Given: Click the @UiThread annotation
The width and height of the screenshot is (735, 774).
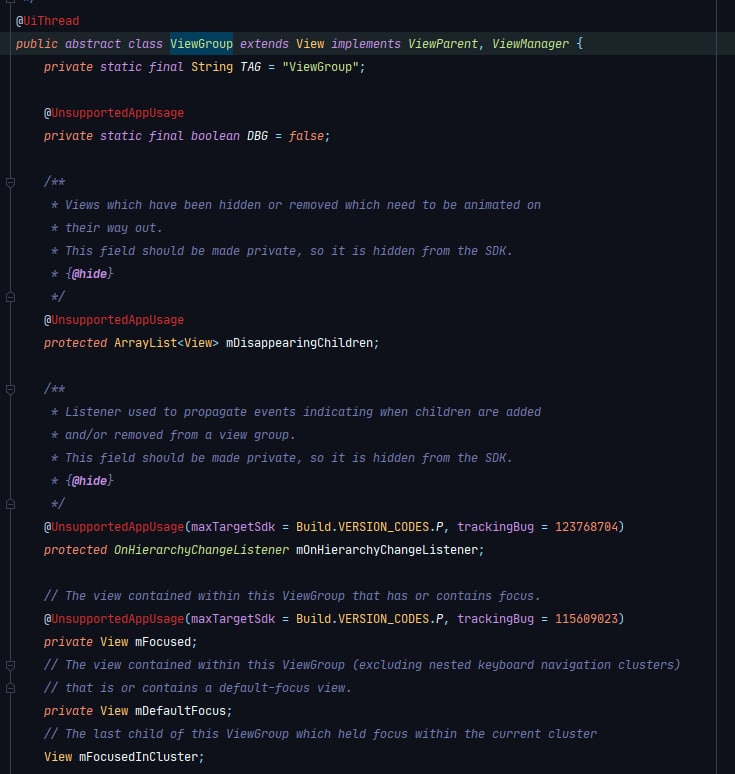Looking at the screenshot, I should tap(47, 21).
